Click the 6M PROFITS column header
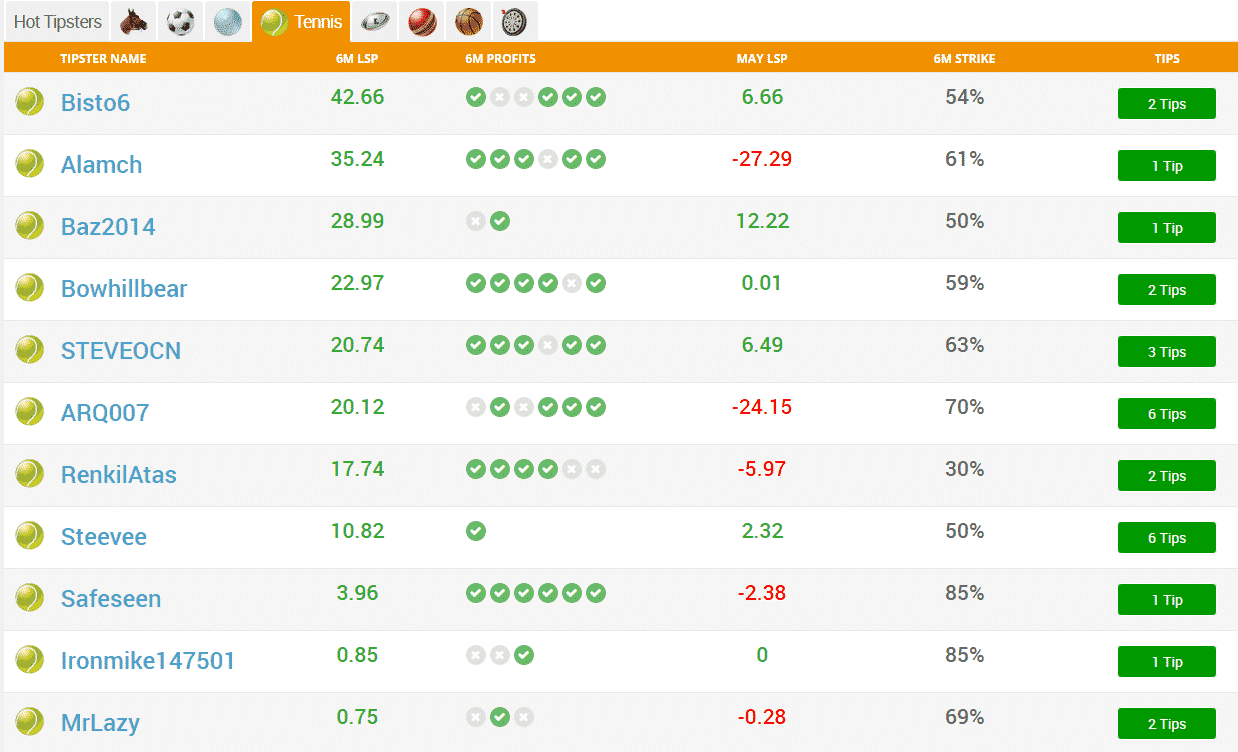 pyautogui.click(x=500, y=59)
